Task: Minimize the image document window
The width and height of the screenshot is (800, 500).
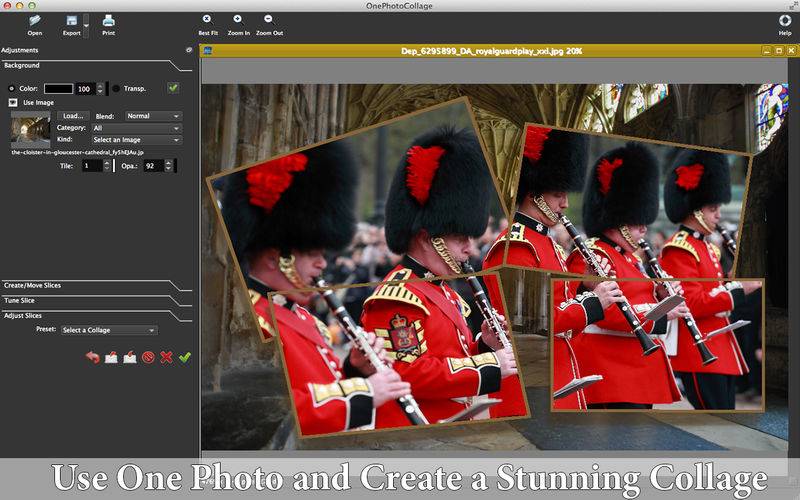Action: point(766,51)
